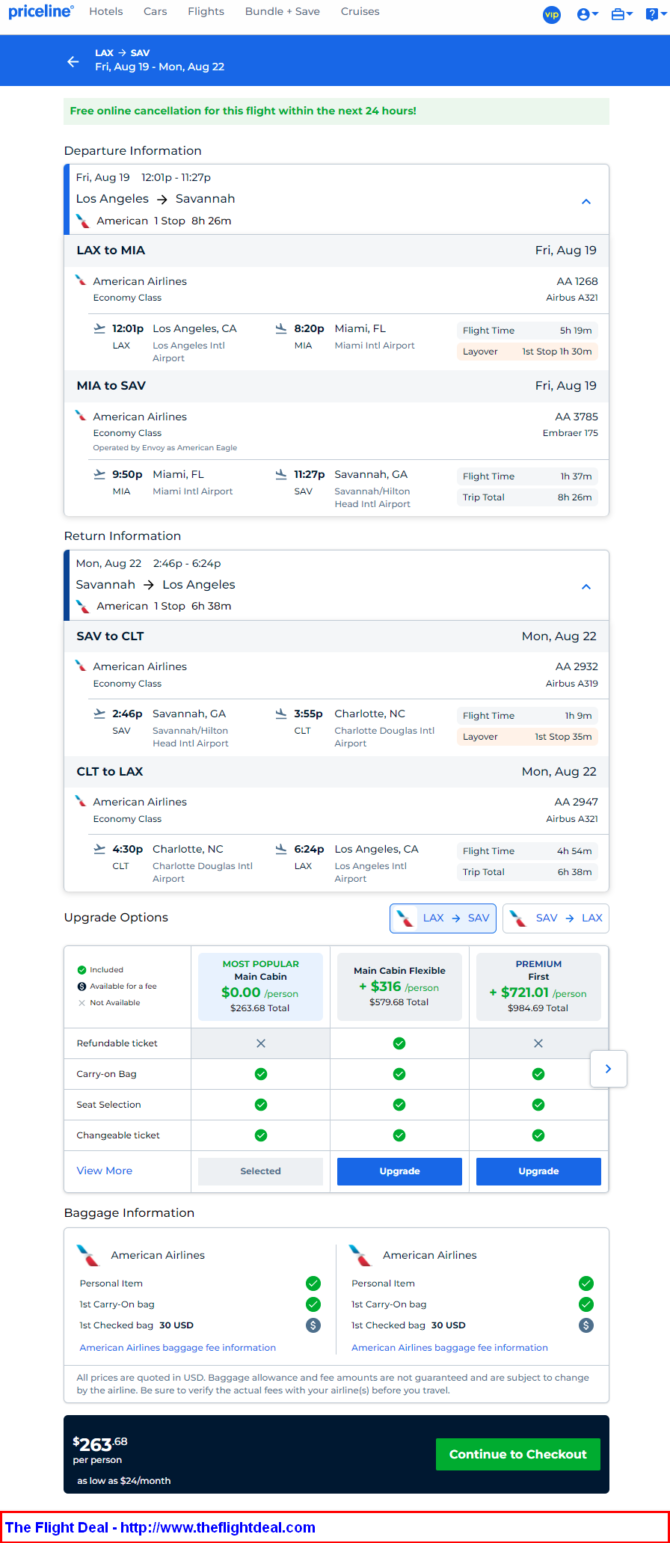Image resolution: width=670 pixels, height=1543 pixels.
Task: Click right 1st Checked bag fee dollar icon
Action: pos(586,1325)
